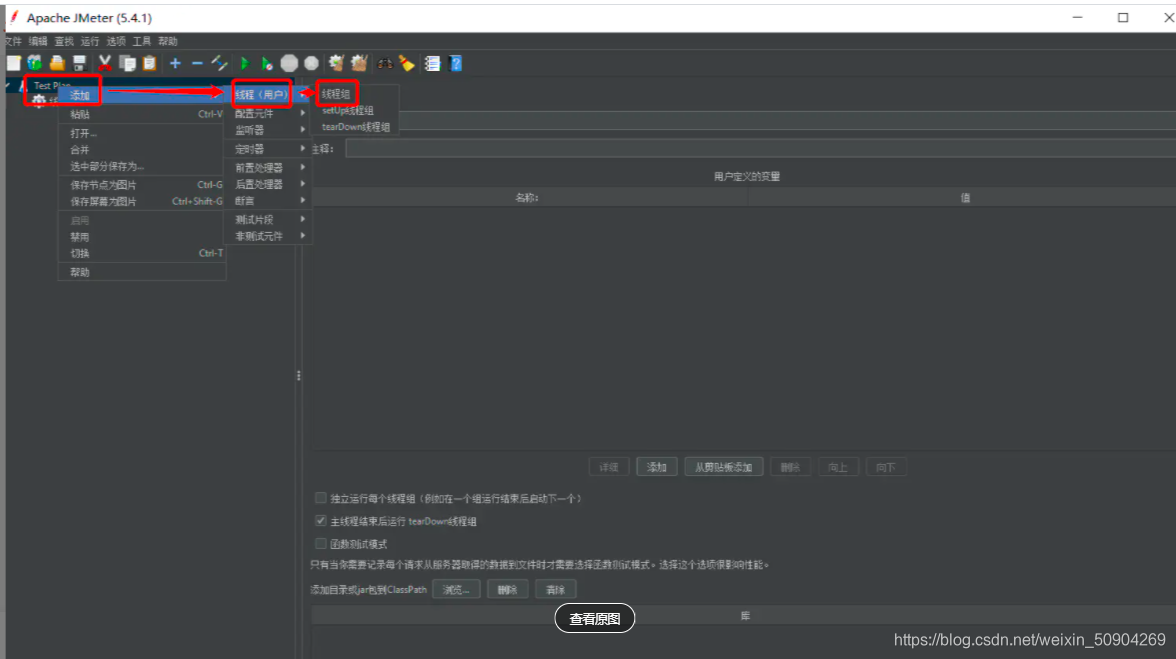1176x659 pixels.
Task: Clear all results with double gear-broom icon
Action: (359, 63)
